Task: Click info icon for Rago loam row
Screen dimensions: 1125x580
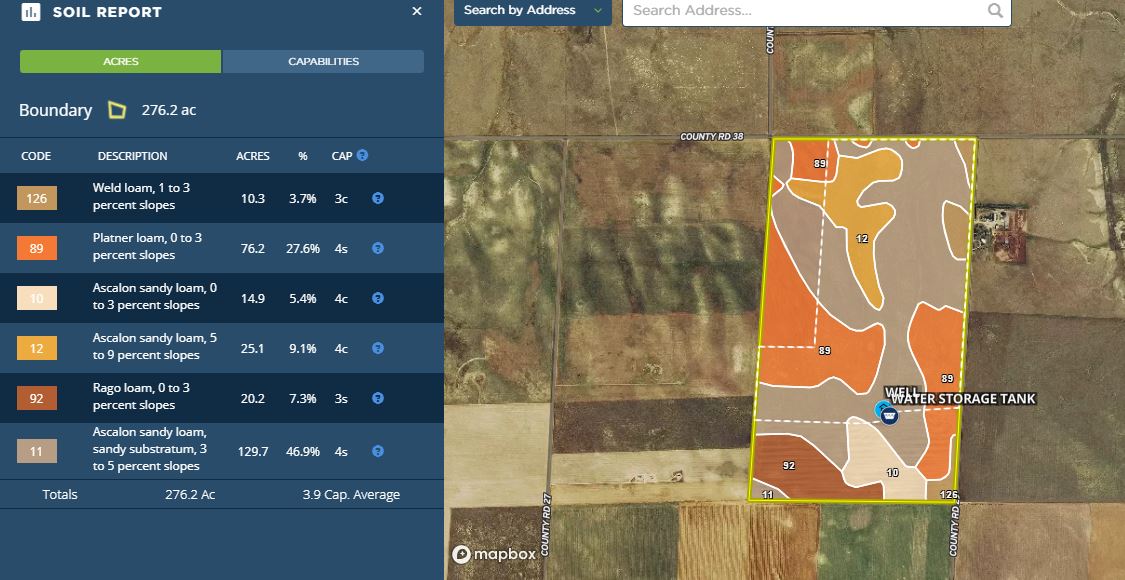Action: 378,398
